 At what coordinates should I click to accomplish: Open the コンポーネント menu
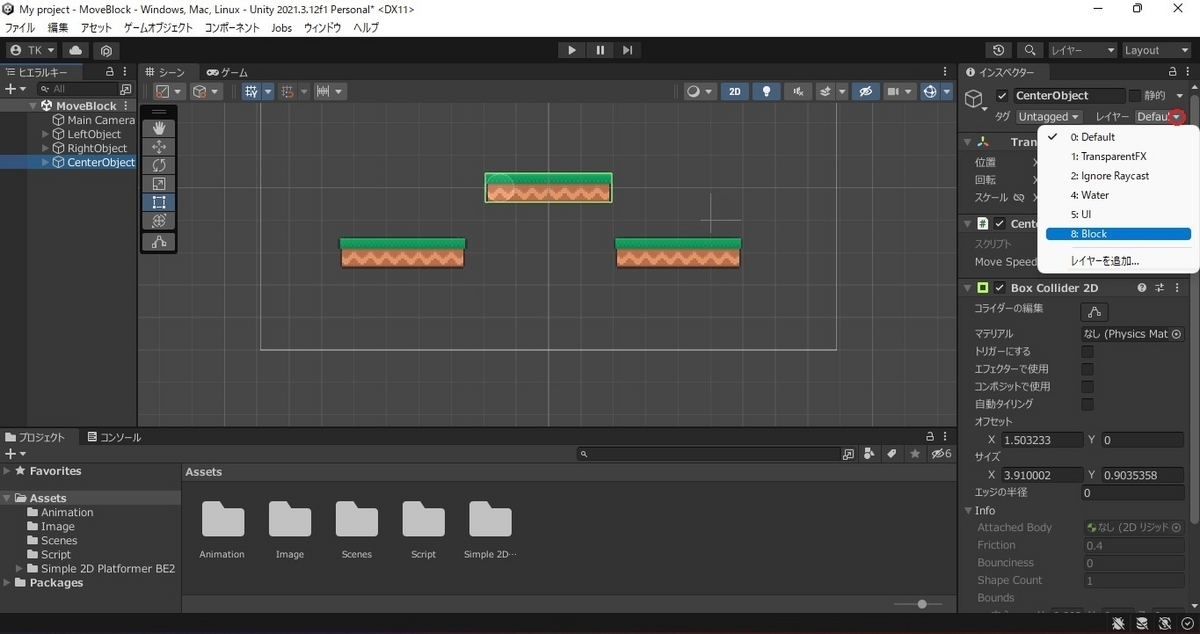pyautogui.click(x=232, y=28)
